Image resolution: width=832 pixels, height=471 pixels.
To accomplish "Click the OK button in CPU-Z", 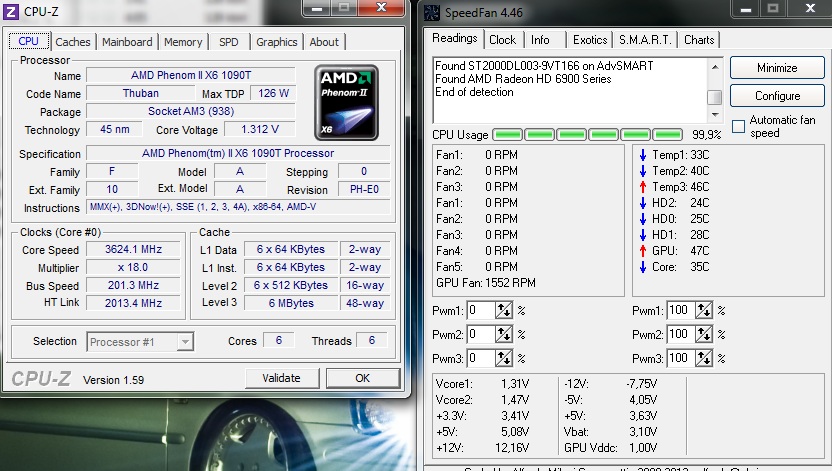I will (362, 378).
